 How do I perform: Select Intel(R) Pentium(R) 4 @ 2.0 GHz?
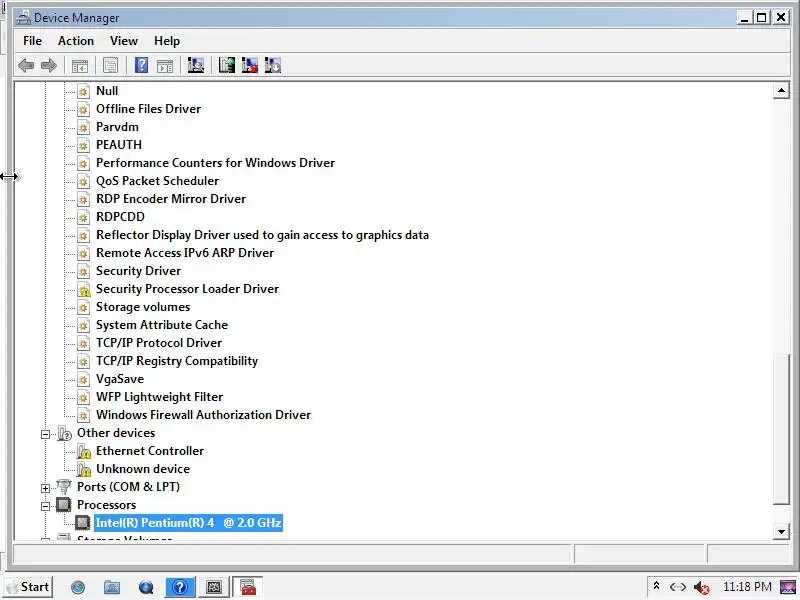tap(188, 522)
